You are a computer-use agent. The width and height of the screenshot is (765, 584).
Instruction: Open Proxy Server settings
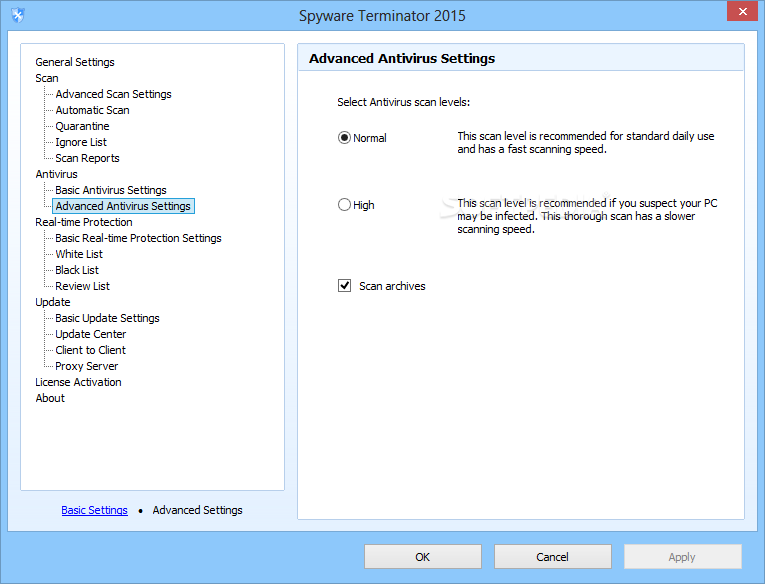click(86, 366)
